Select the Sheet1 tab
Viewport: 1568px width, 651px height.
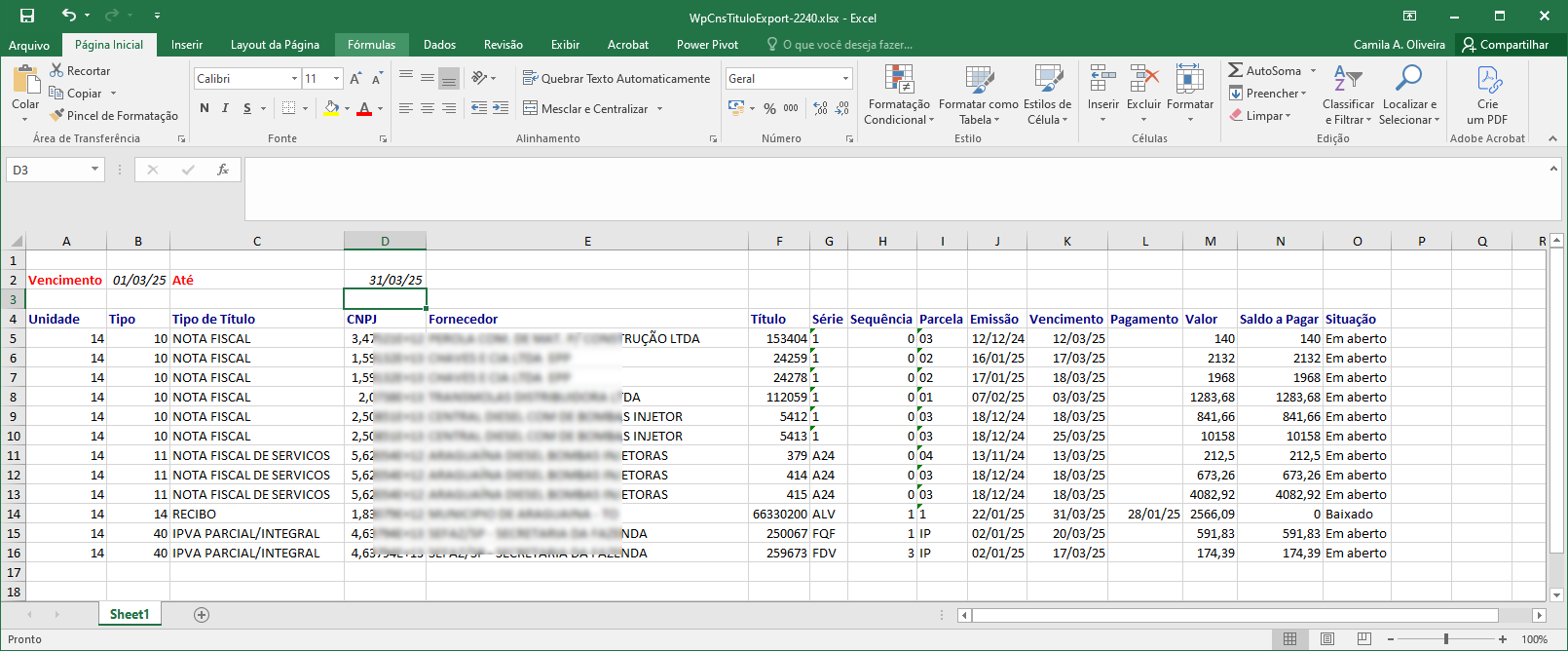(130, 614)
